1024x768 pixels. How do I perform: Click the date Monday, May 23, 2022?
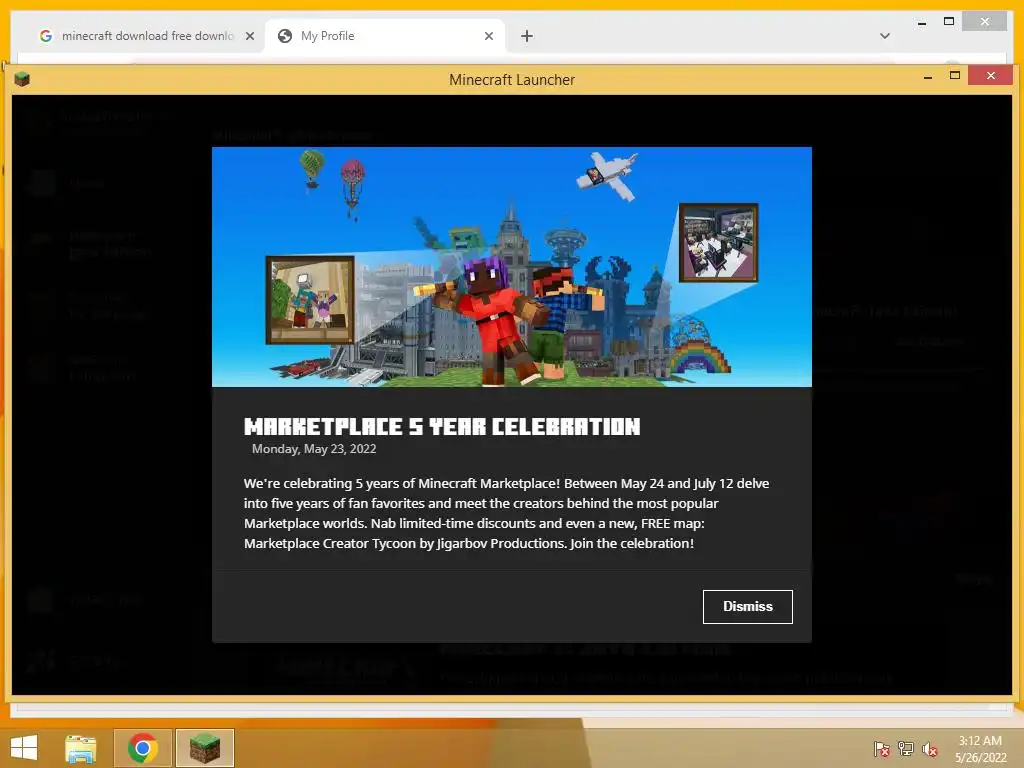[314, 449]
